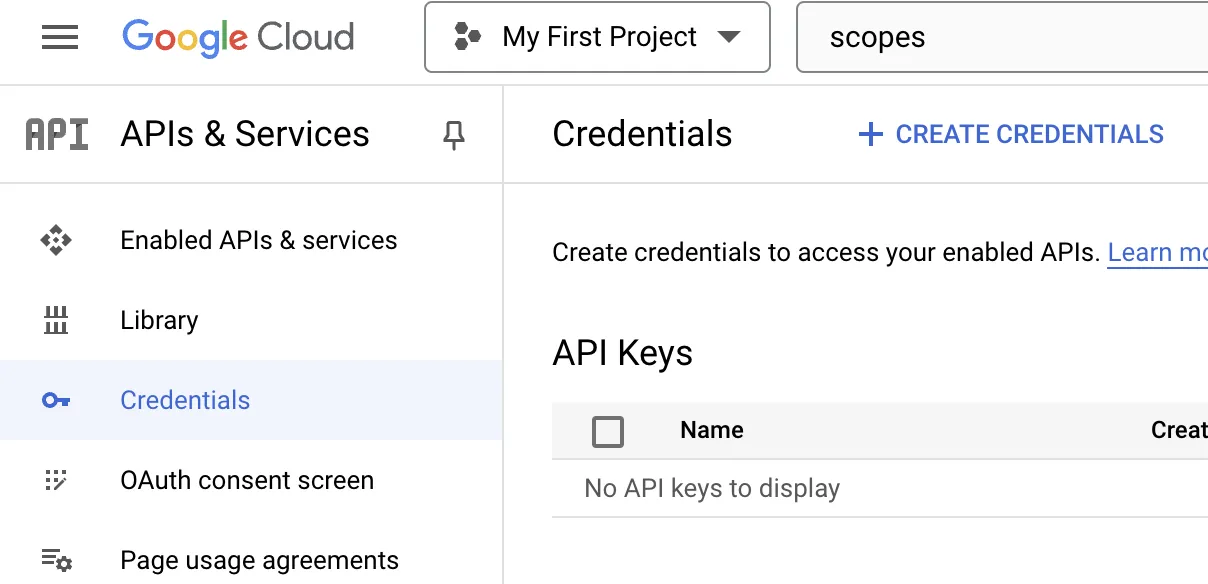Click the Google Cloud logo
The image size is (1208, 584).
coord(238,38)
